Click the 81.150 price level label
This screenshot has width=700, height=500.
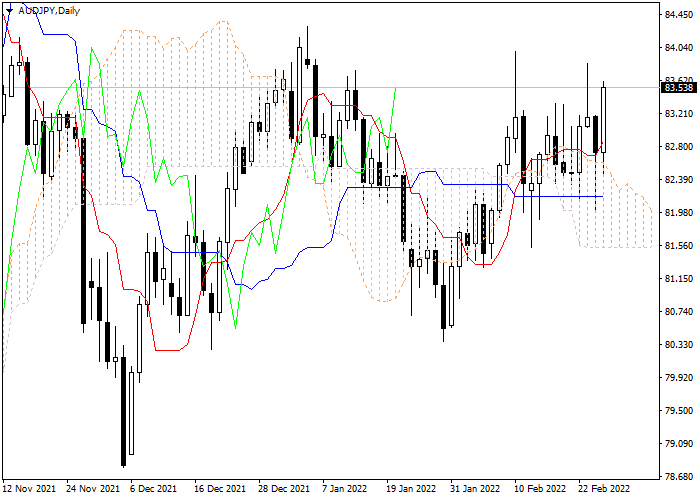(x=679, y=279)
